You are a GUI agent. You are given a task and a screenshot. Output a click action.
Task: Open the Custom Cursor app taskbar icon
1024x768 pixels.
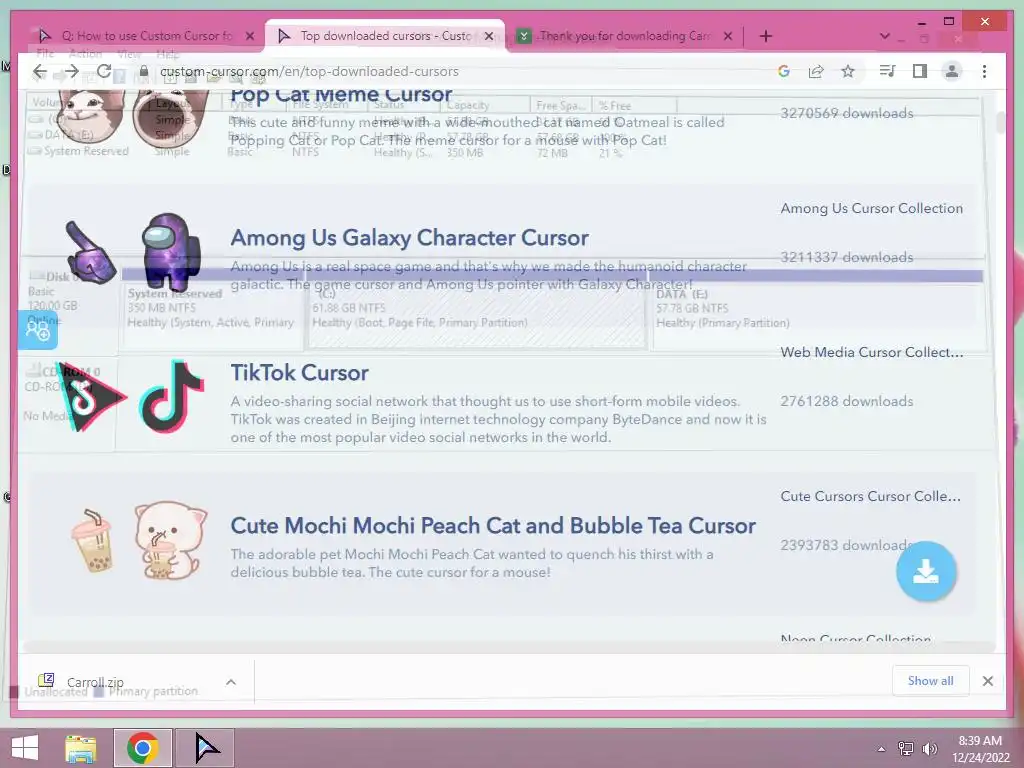point(206,748)
